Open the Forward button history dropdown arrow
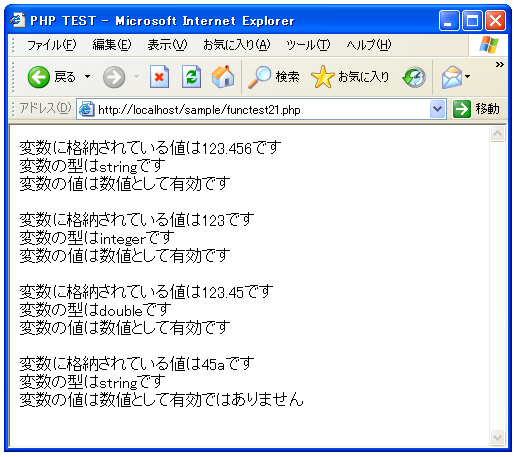This screenshot has height=457, width=516. pos(136,77)
